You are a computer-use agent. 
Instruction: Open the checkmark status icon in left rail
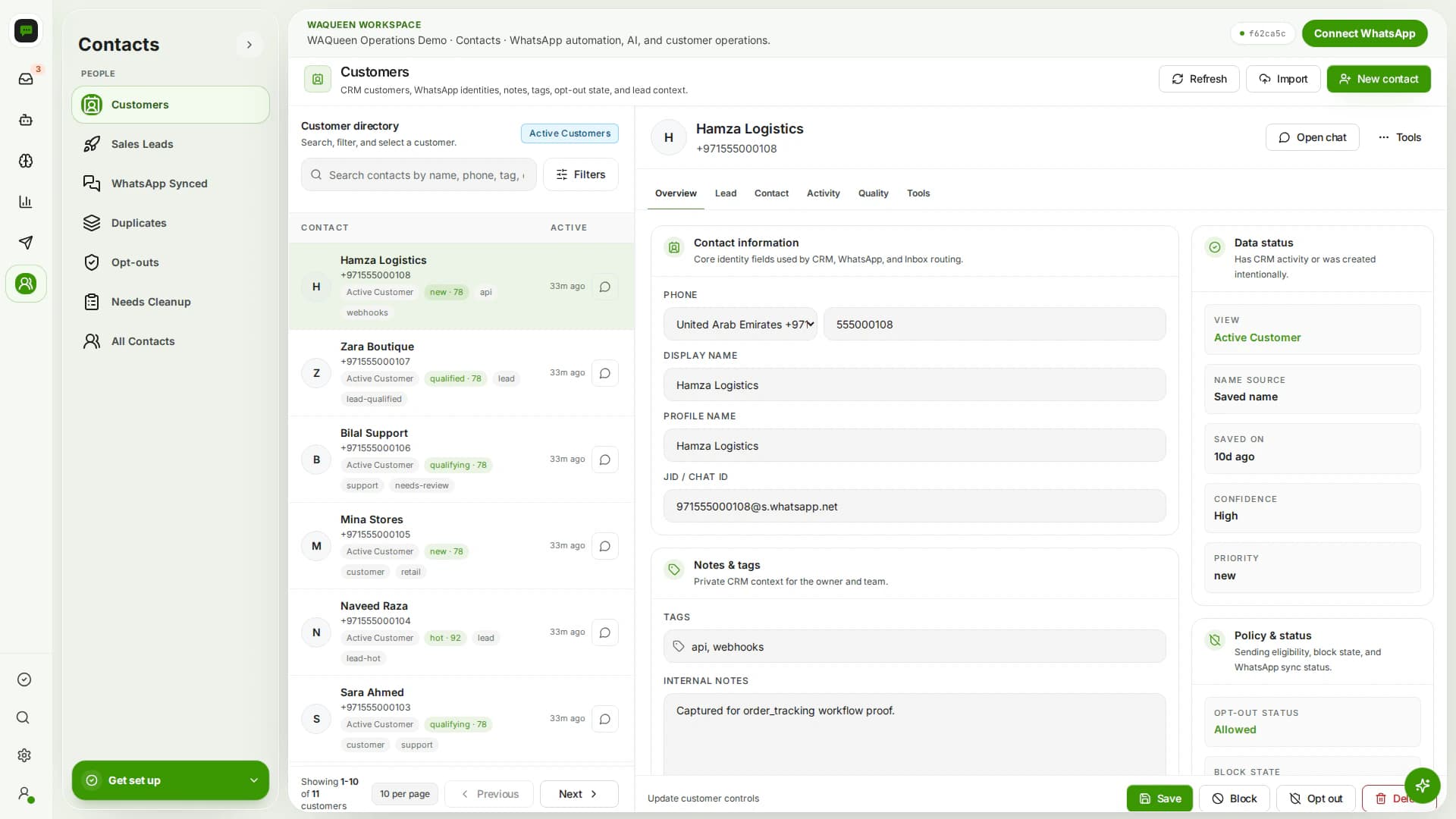(x=24, y=679)
